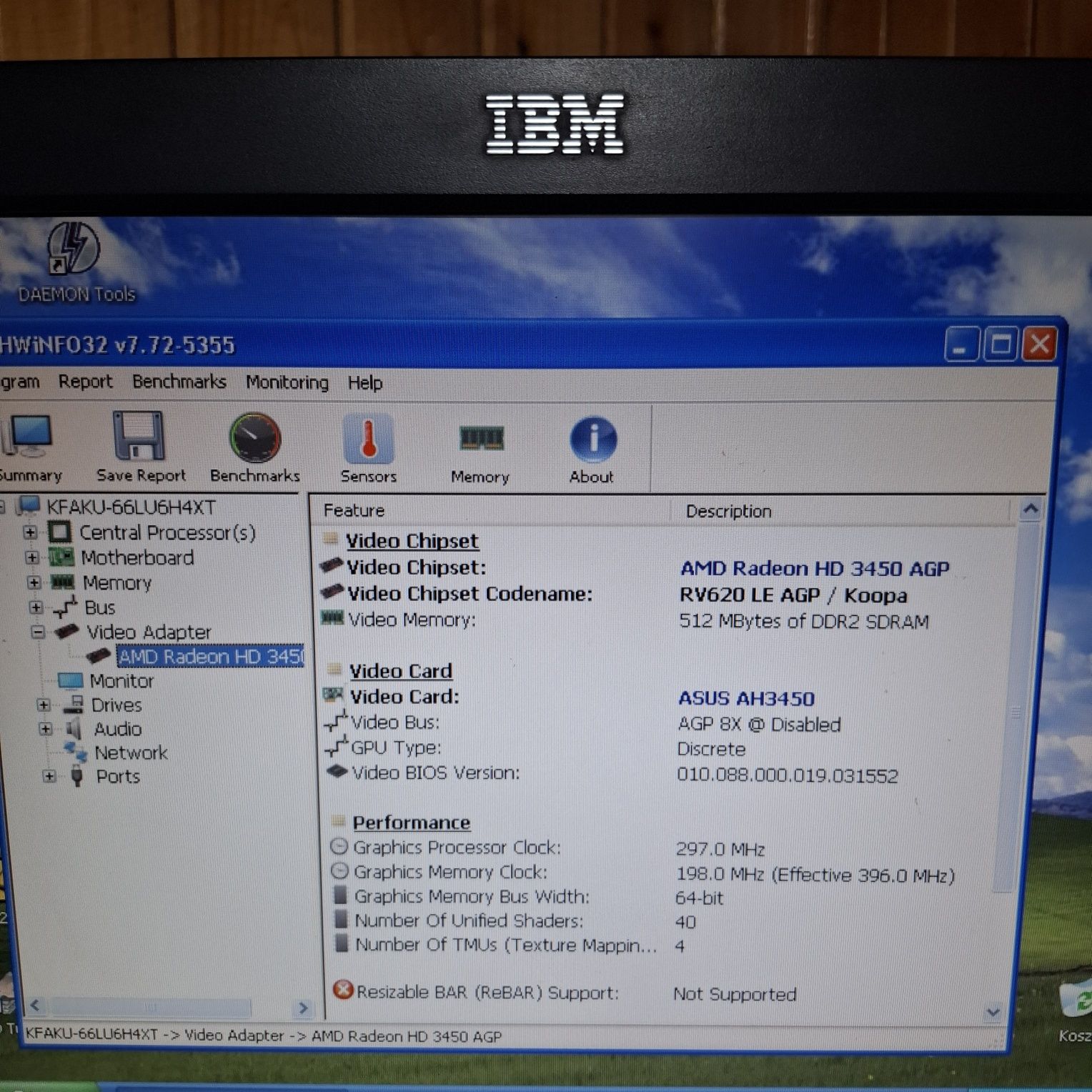The image size is (1092, 1092).
Task: Click the RV620 LE AGP / Koopa value
Action: tap(793, 595)
